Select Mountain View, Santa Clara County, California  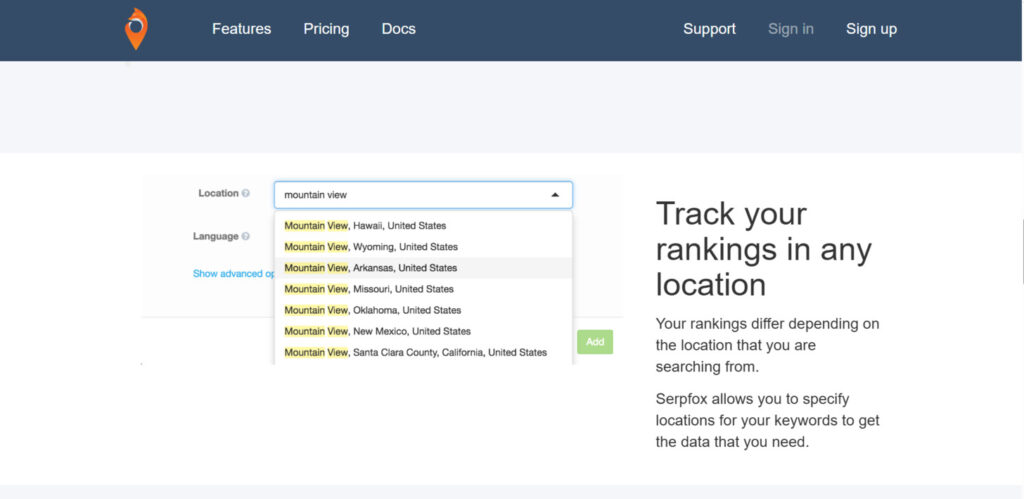(x=415, y=352)
